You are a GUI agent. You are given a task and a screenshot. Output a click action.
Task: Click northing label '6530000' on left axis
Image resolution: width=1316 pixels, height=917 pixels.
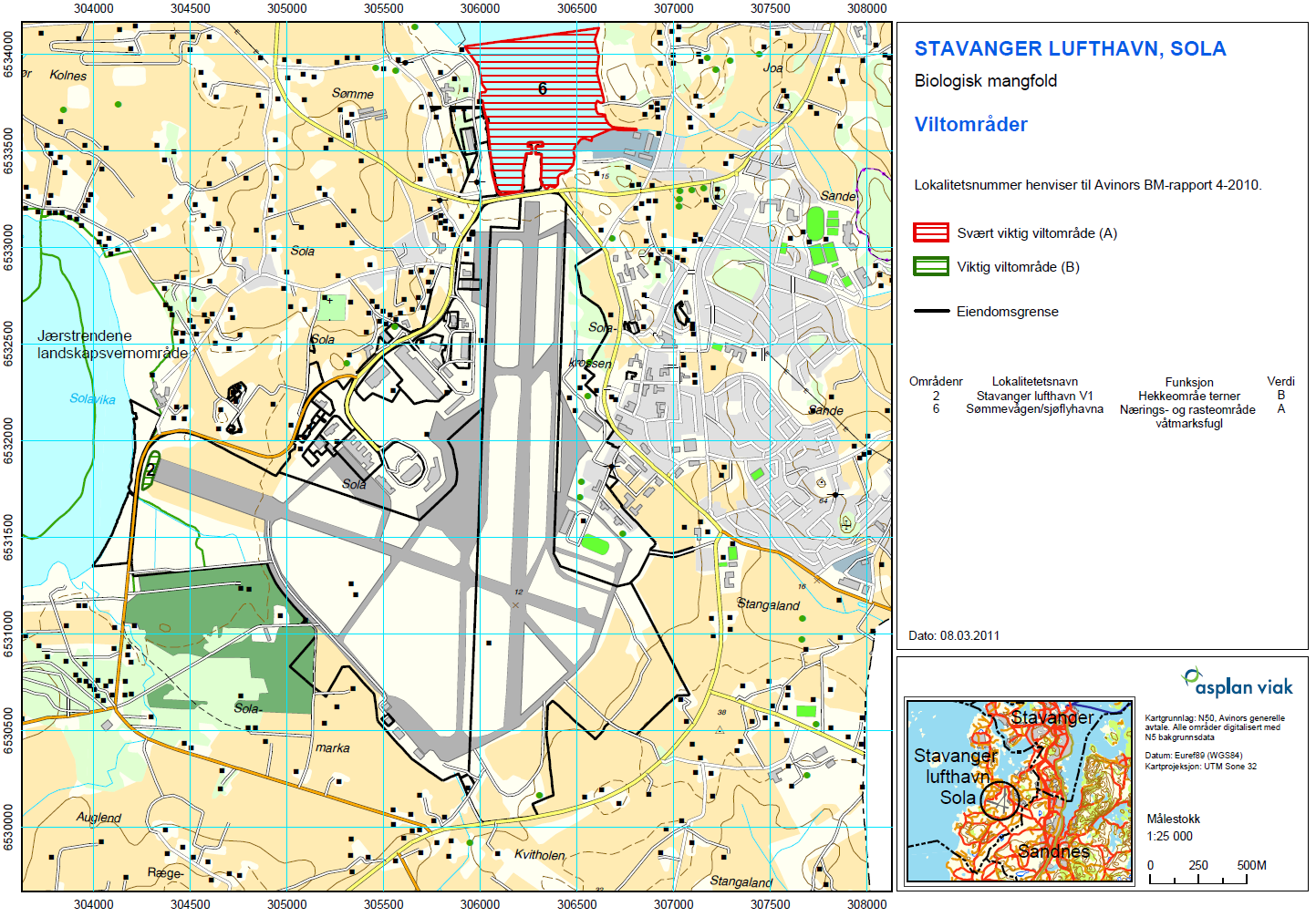(x=9, y=827)
